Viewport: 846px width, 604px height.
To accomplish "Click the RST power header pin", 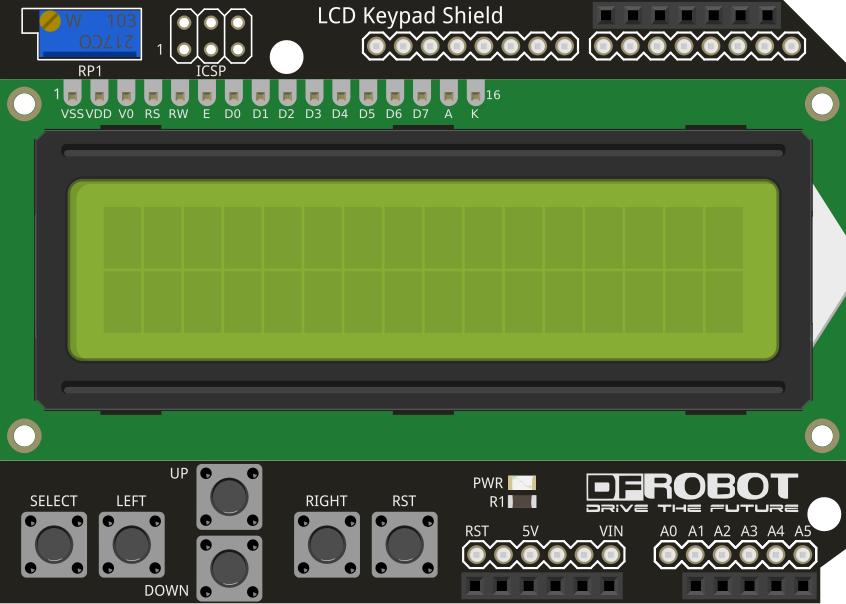I will [476, 555].
